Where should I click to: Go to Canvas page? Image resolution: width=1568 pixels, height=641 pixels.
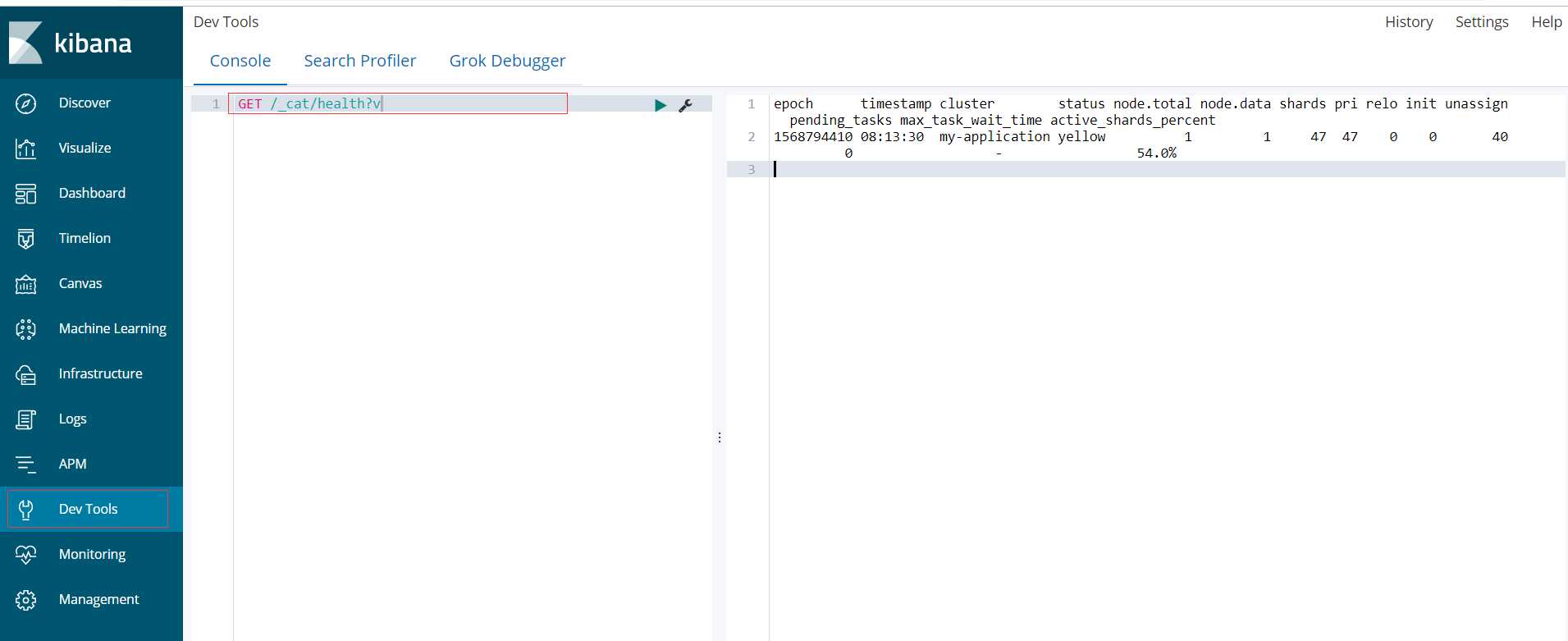(80, 283)
